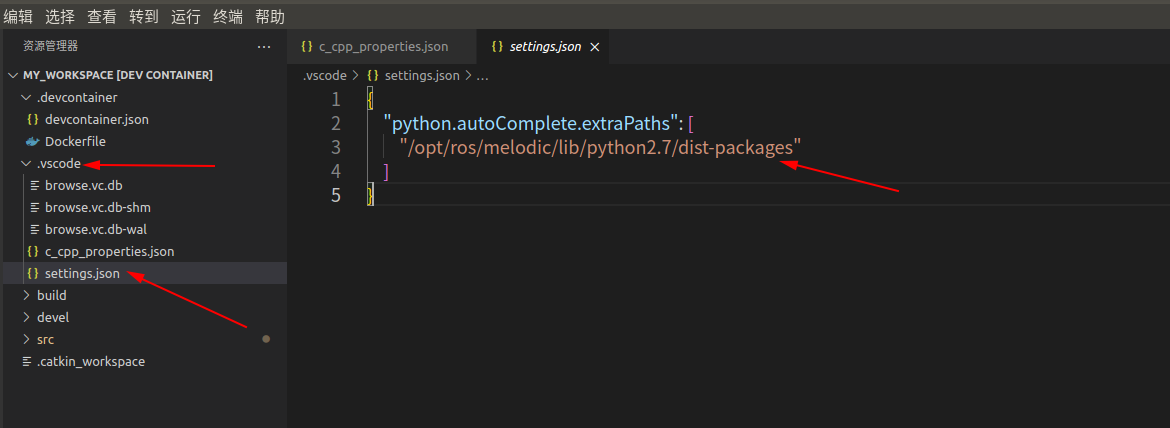Open the 帮助 menu
The width and height of the screenshot is (1170, 428).
point(269,16)
